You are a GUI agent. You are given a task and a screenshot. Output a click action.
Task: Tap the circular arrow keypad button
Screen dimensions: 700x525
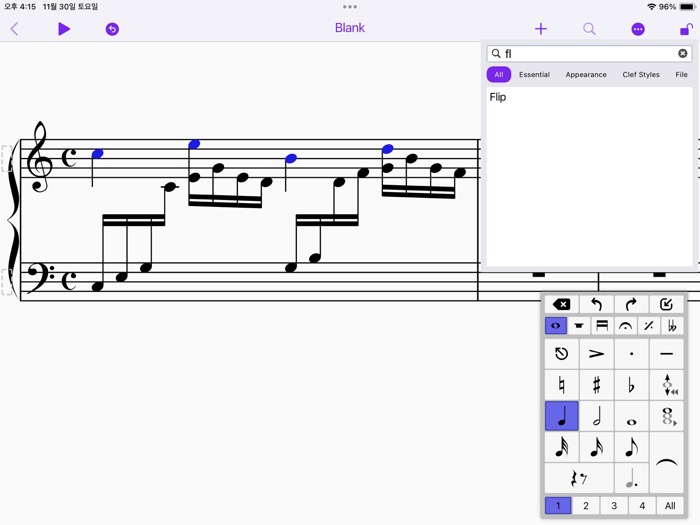click(562, 354)
